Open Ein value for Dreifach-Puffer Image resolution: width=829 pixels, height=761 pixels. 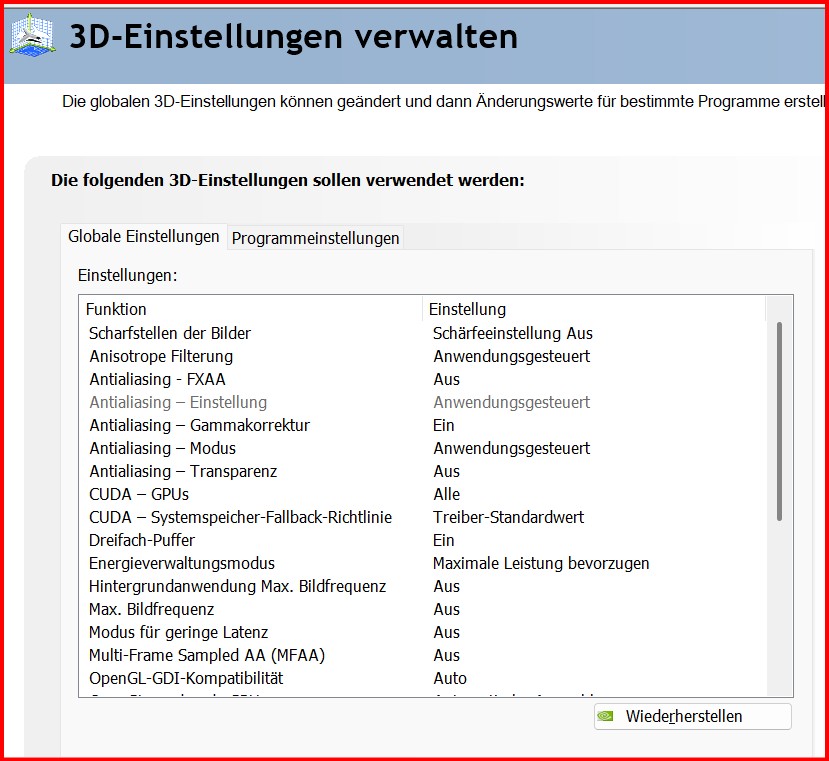coord(444,540)
